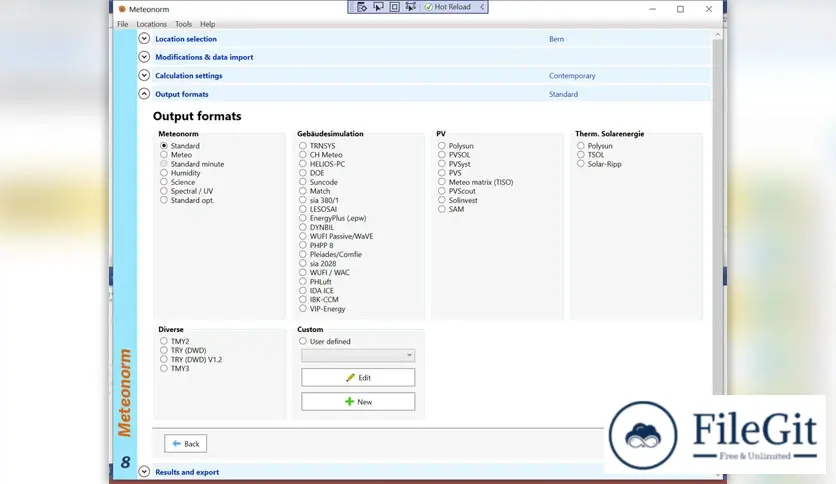Select the Humidity output format
Screen dimensions: 836x484
tap(180, 173)
